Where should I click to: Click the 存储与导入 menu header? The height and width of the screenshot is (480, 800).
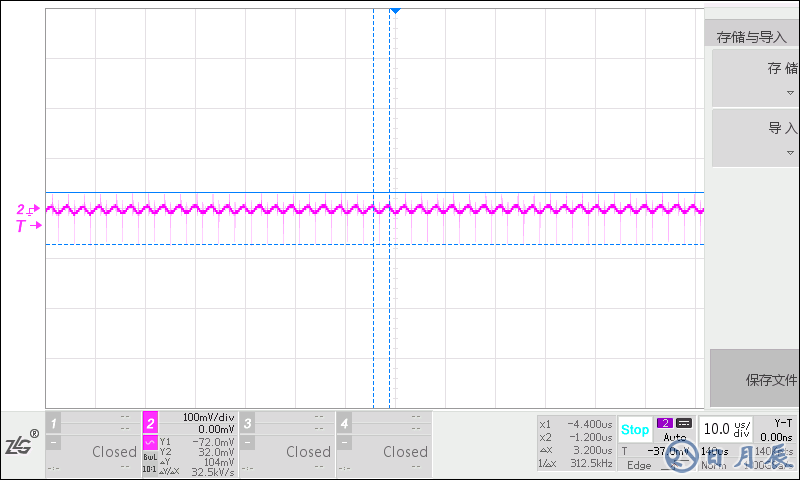(752, 37)
